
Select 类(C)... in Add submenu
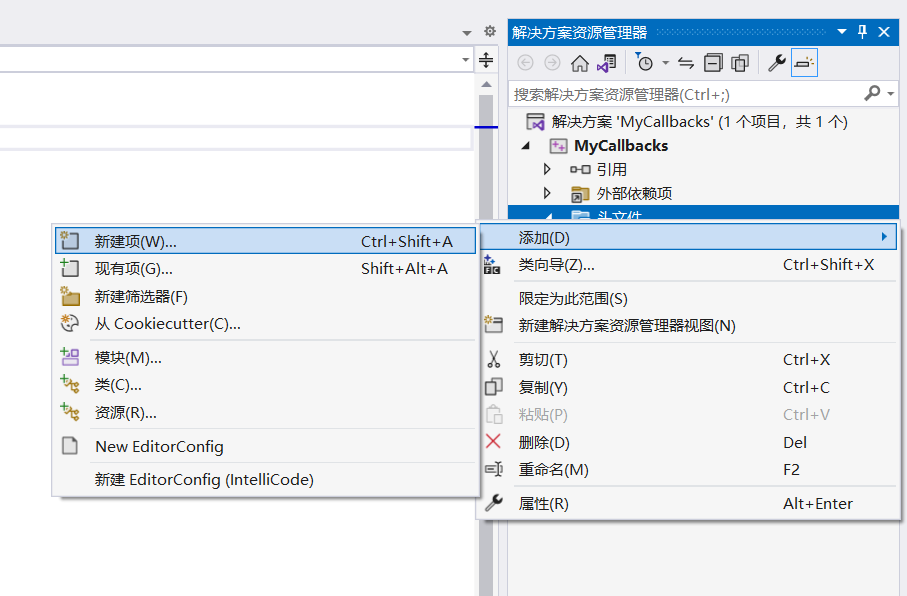click(266, 385)
